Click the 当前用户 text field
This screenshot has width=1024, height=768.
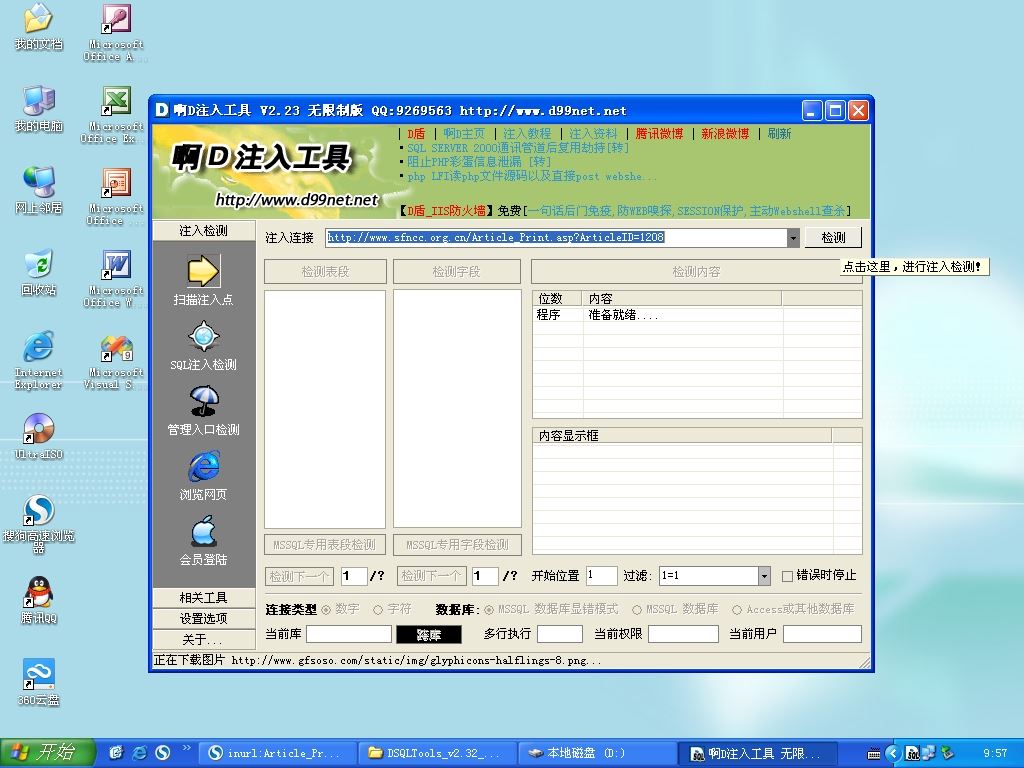(x=822, y=634)
